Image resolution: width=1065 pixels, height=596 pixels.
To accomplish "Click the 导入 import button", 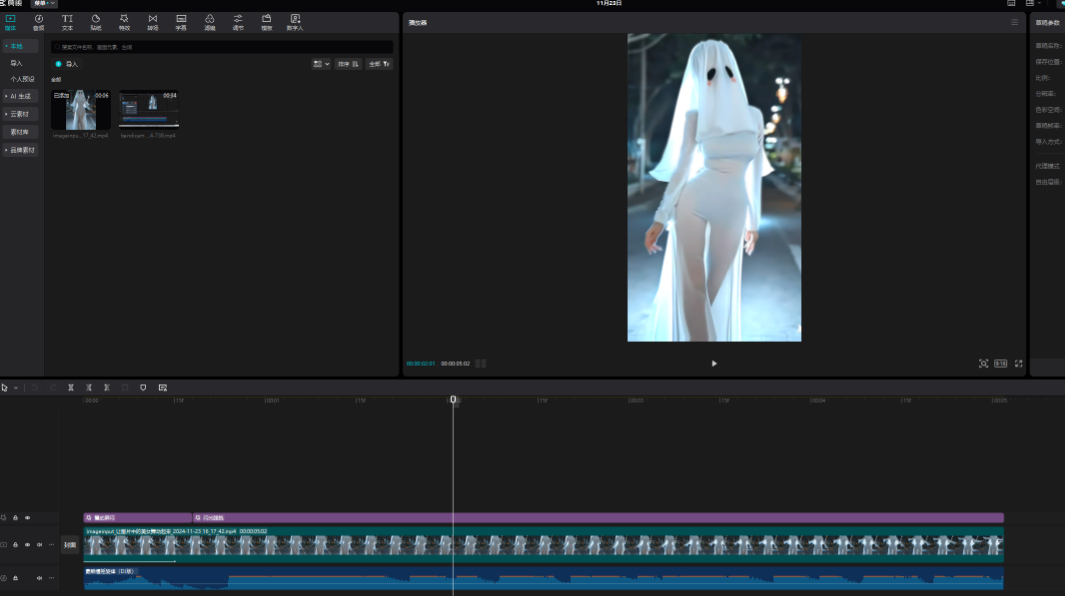I will [x=66, y=64].
